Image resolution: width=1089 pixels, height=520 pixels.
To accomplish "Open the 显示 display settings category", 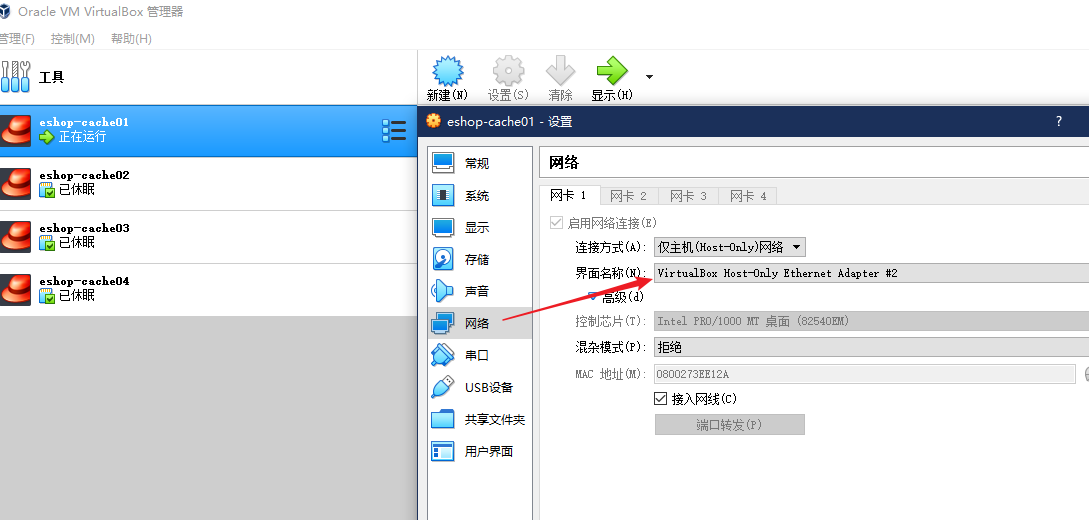I will pos(480,228).
